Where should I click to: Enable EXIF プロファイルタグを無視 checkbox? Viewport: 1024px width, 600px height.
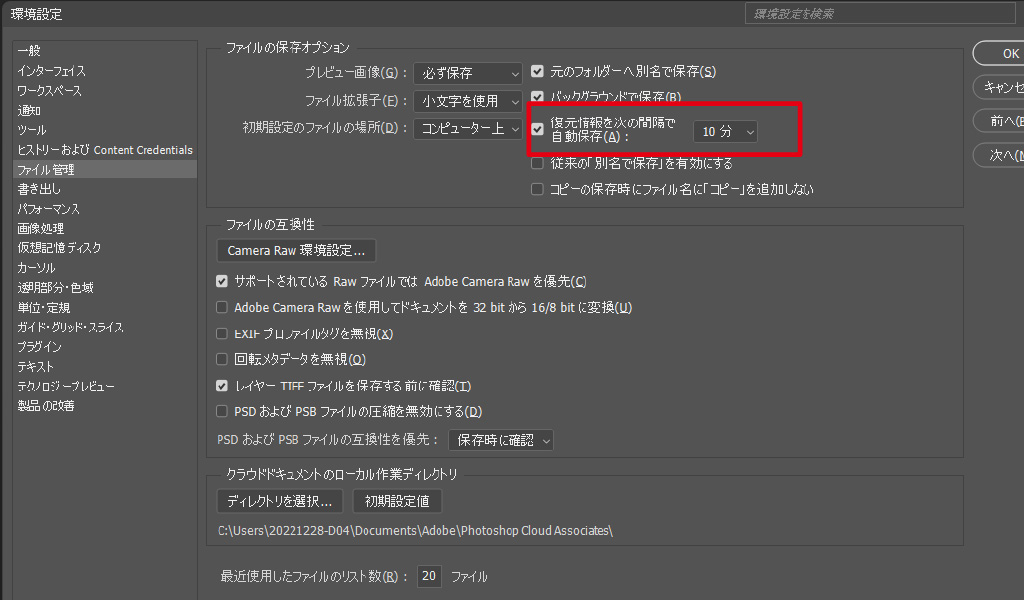pyautogui.click(x=223, y=334)
